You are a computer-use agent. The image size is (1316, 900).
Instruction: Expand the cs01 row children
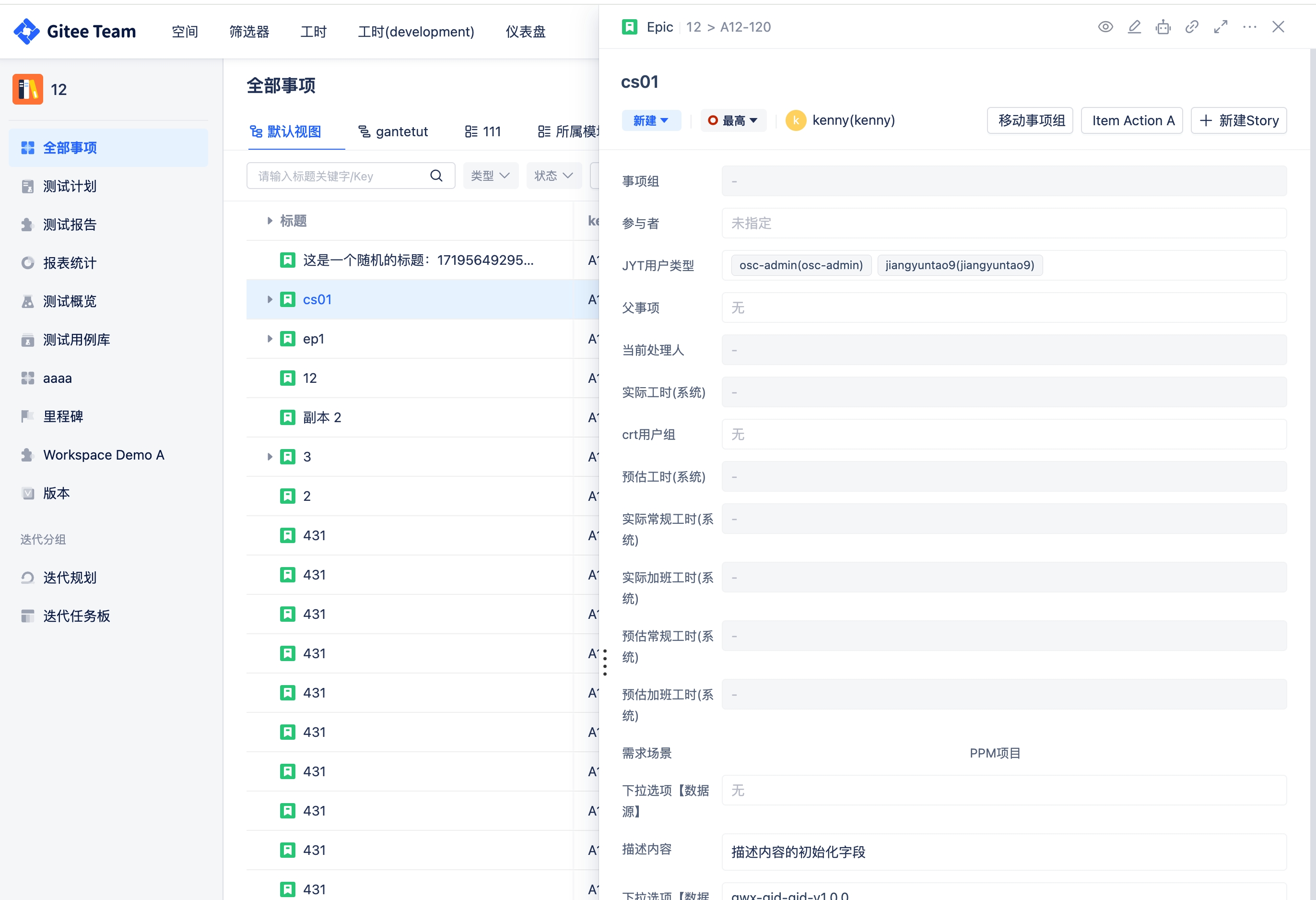270,300
